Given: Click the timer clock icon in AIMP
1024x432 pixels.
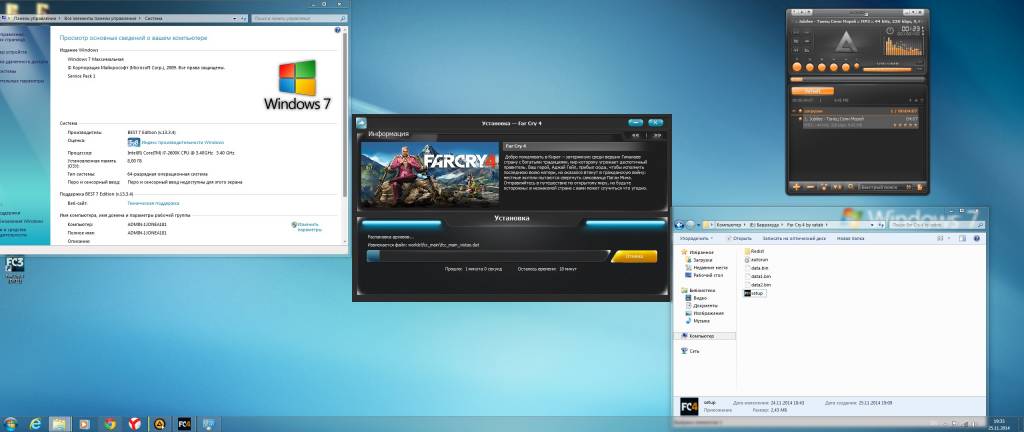Looking at the screenshot, I should click(889, 30).
